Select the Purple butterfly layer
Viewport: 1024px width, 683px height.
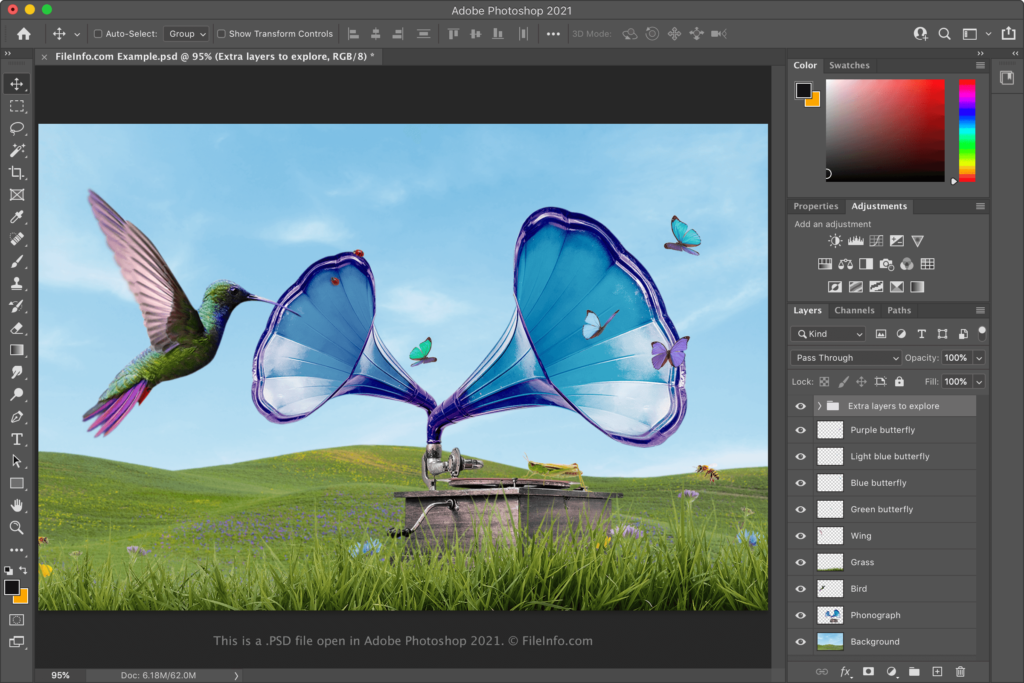[882, 430]
